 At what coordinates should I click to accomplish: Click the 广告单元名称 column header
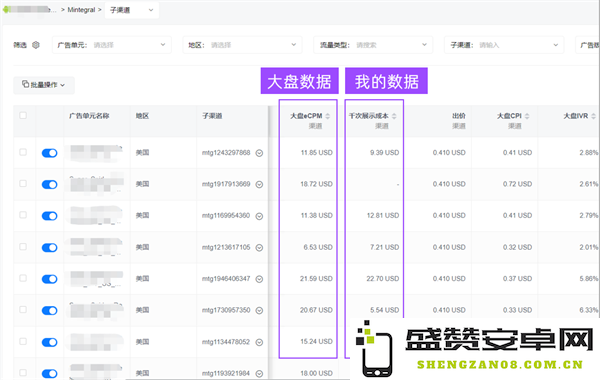89,116
